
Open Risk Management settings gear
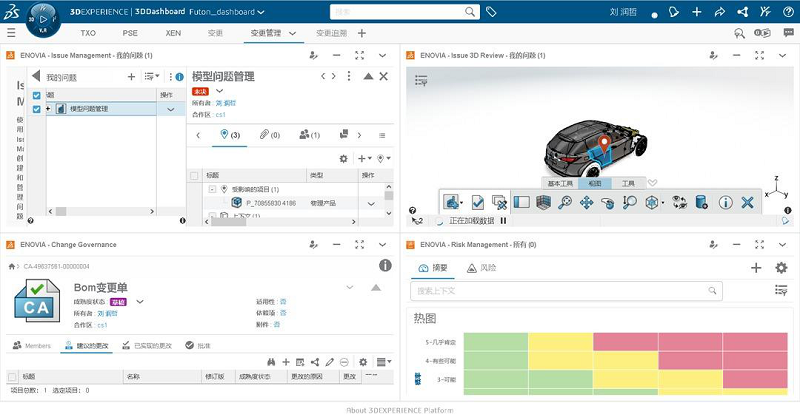tap(780, 268)
